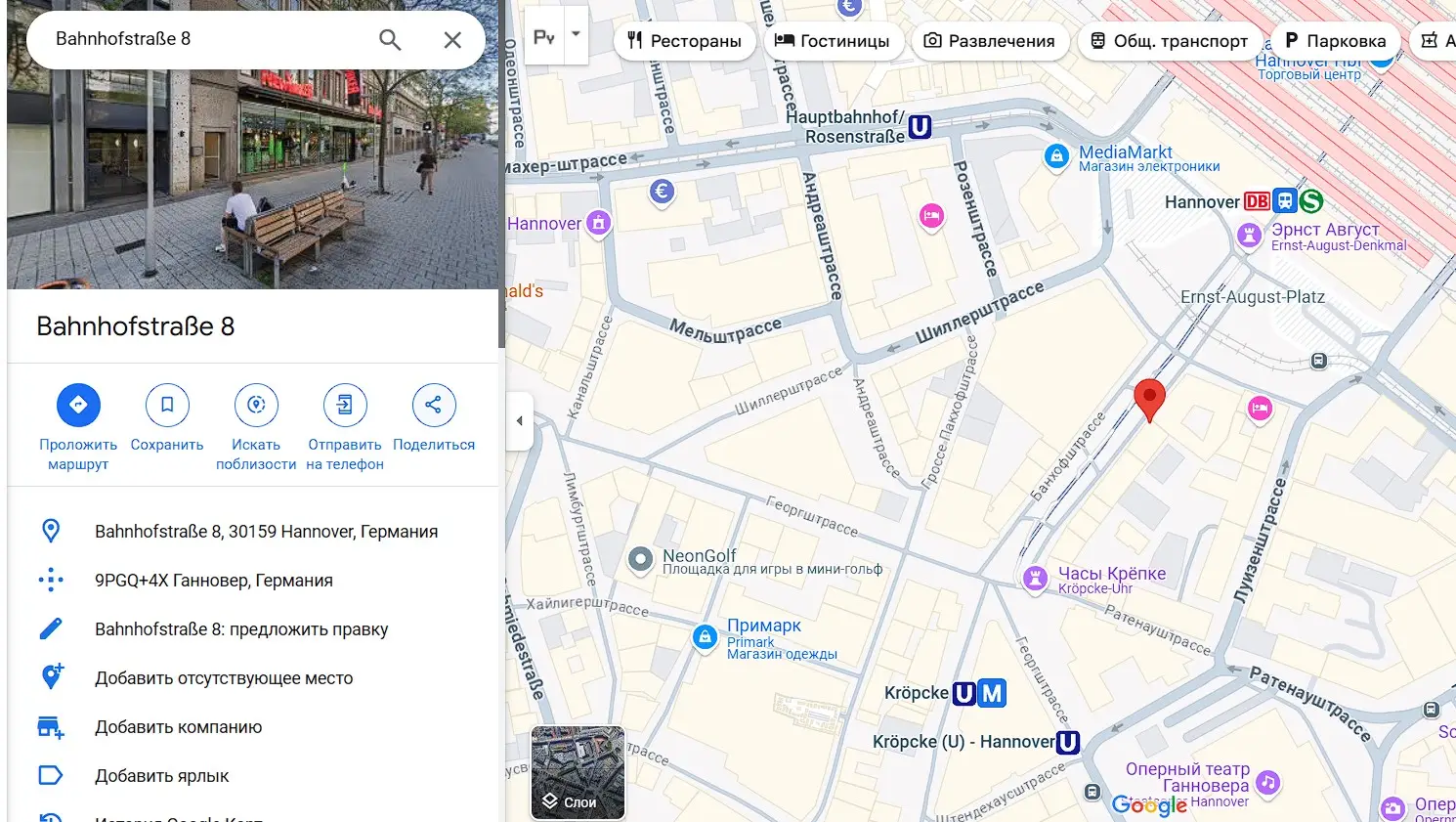Toggle the Рестораны filter chip
The image size is (1456, 822).
point(684,40)
